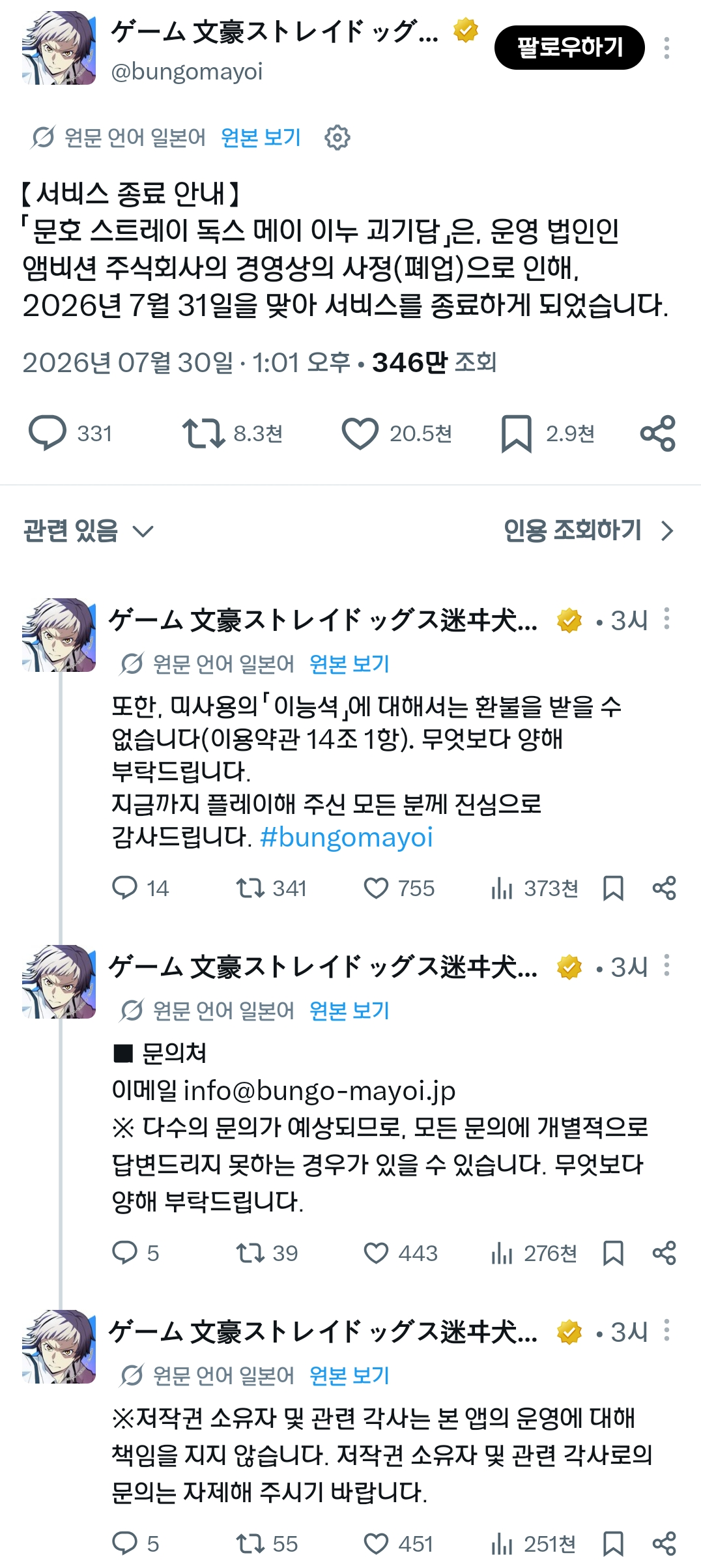Like the reply with 755 likes
The height and width of the screenshot is (1568, 701).
[x=376, y=888]
